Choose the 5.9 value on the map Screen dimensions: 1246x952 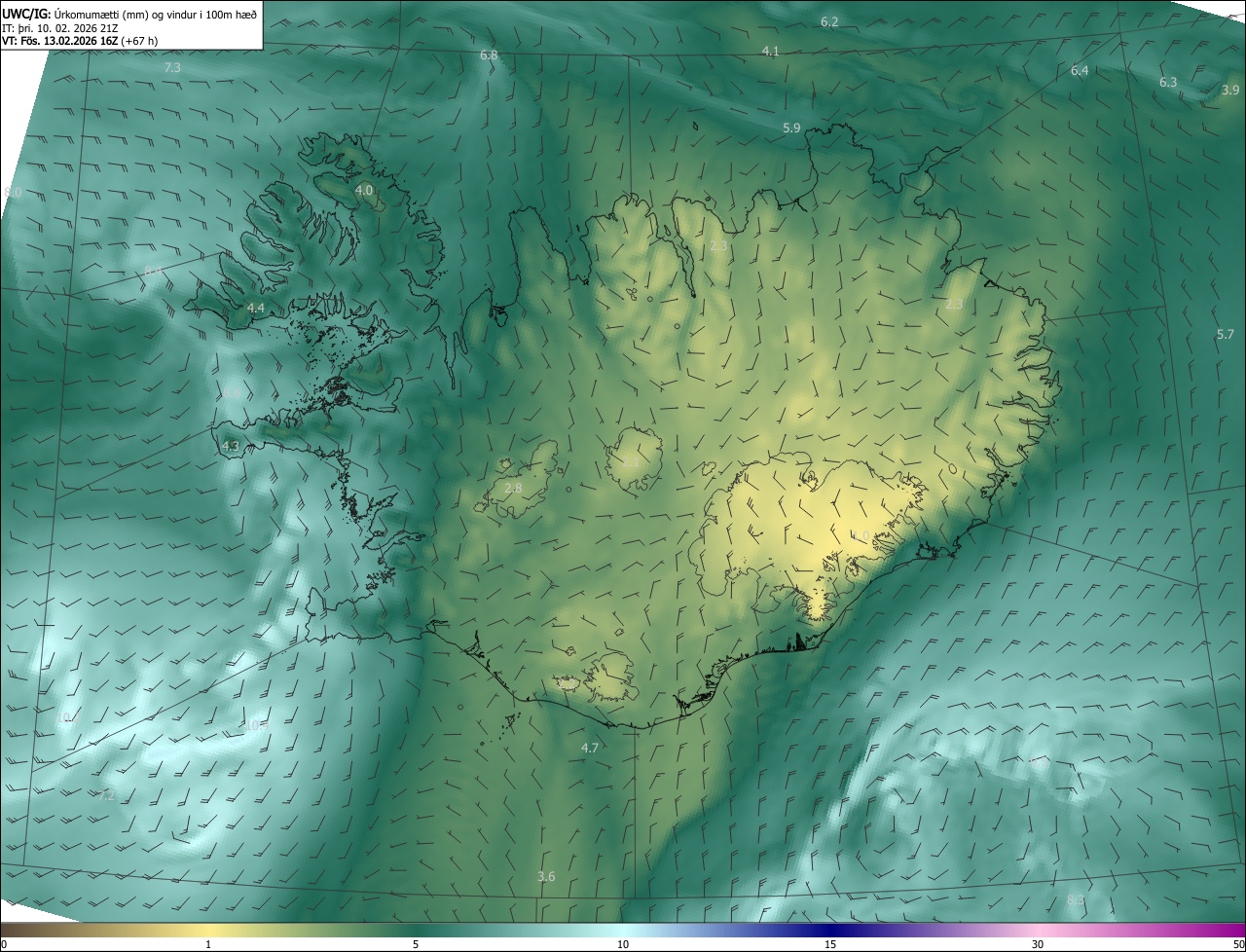tap(791, 128)
